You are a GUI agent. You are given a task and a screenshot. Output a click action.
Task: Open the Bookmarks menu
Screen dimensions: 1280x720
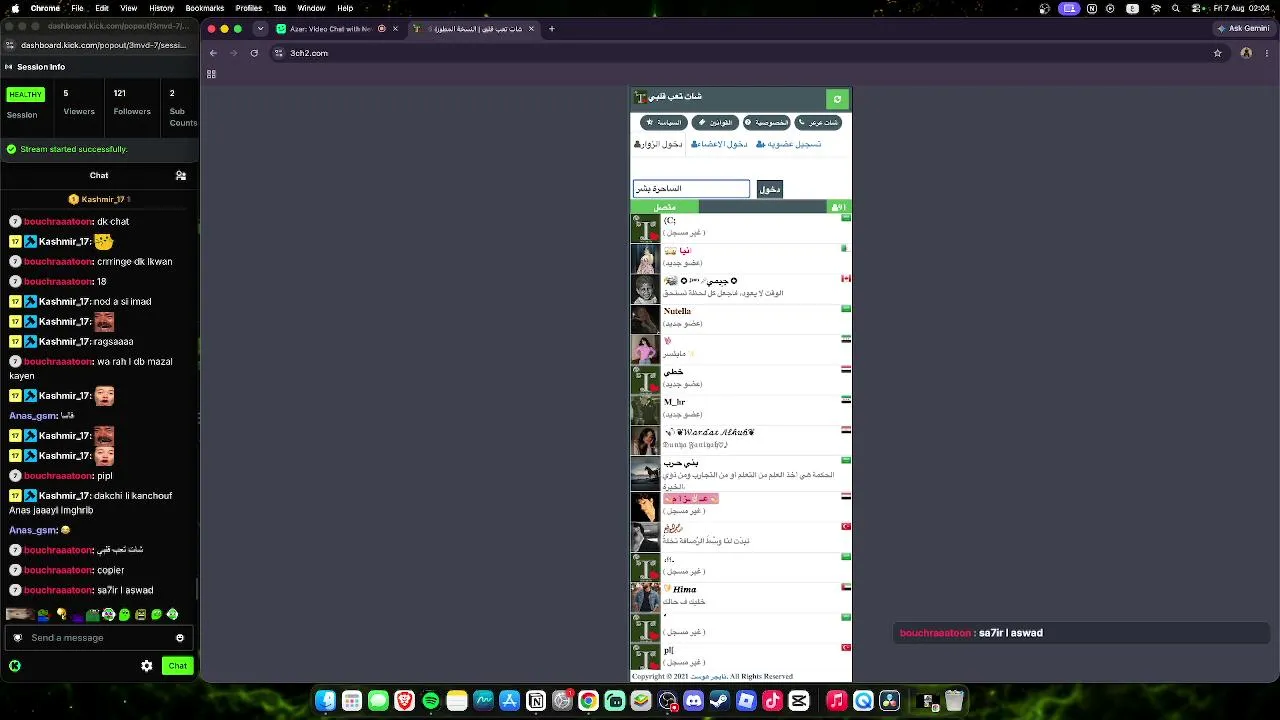205,8
